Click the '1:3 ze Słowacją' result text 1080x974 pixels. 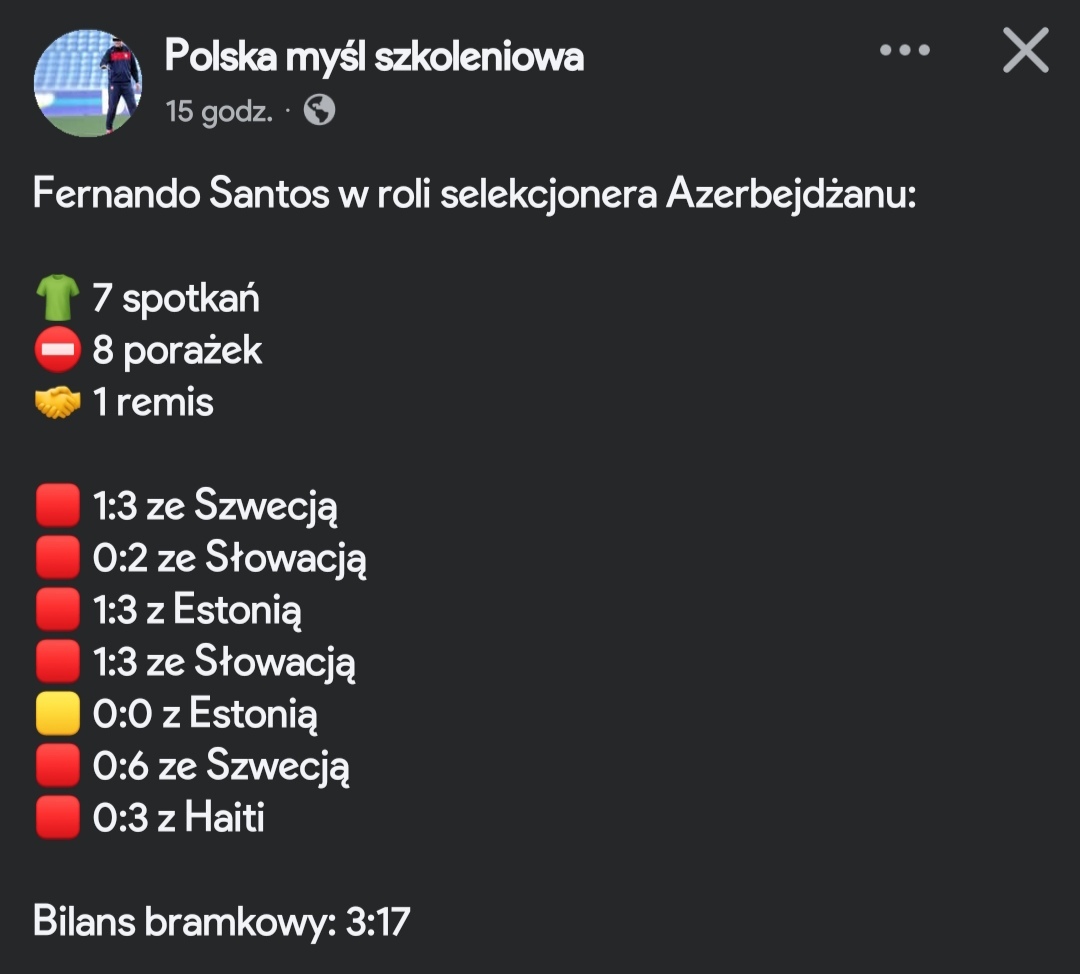[224, 662]
